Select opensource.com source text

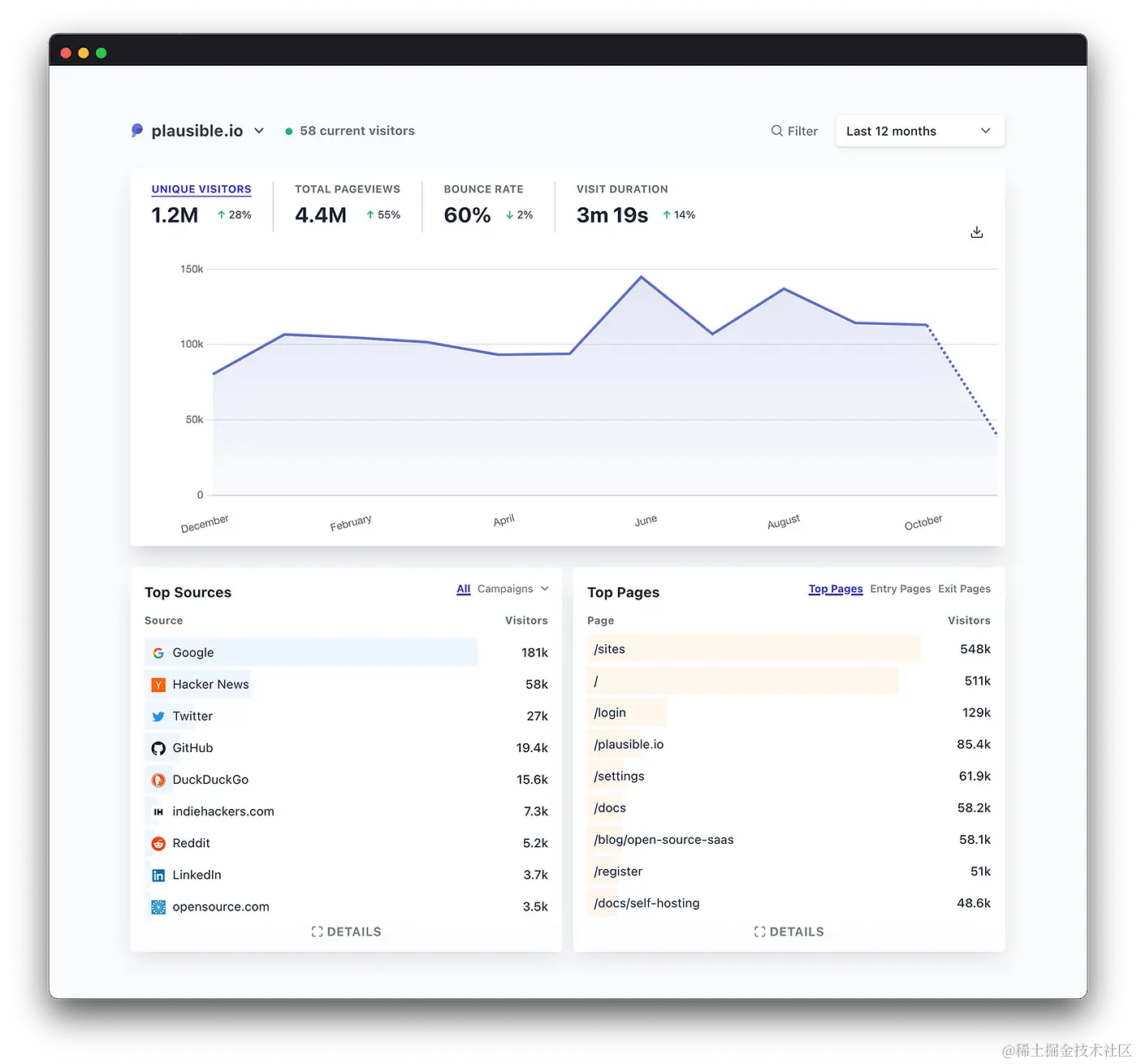click(221, 906)
